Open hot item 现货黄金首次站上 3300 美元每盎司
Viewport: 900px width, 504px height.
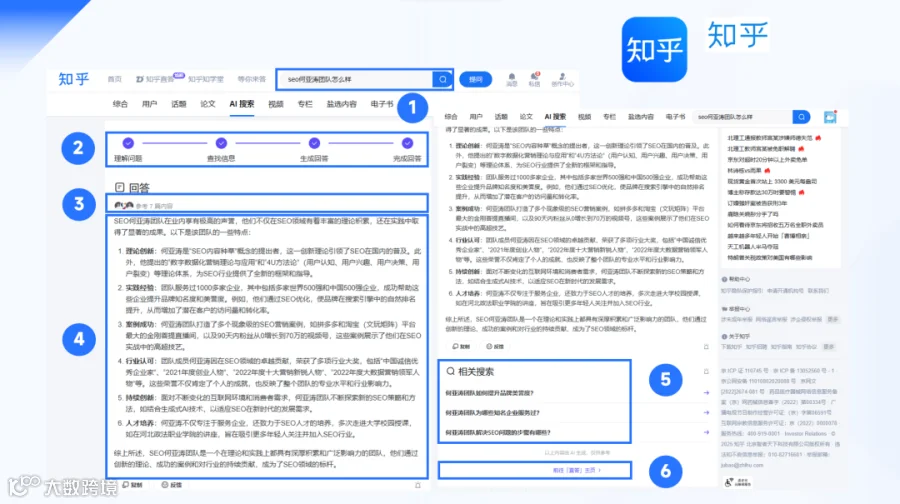(x=772, y=181)
